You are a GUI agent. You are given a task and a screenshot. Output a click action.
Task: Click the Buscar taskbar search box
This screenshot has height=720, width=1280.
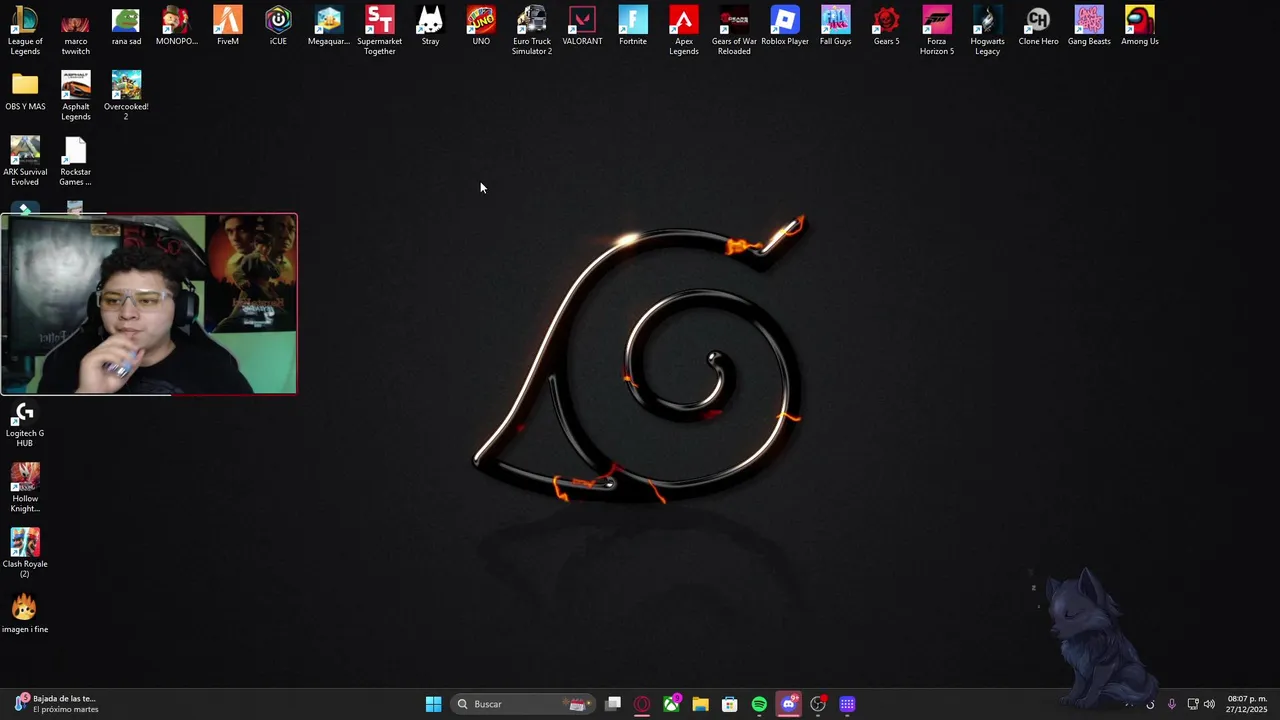coord(522,704)
